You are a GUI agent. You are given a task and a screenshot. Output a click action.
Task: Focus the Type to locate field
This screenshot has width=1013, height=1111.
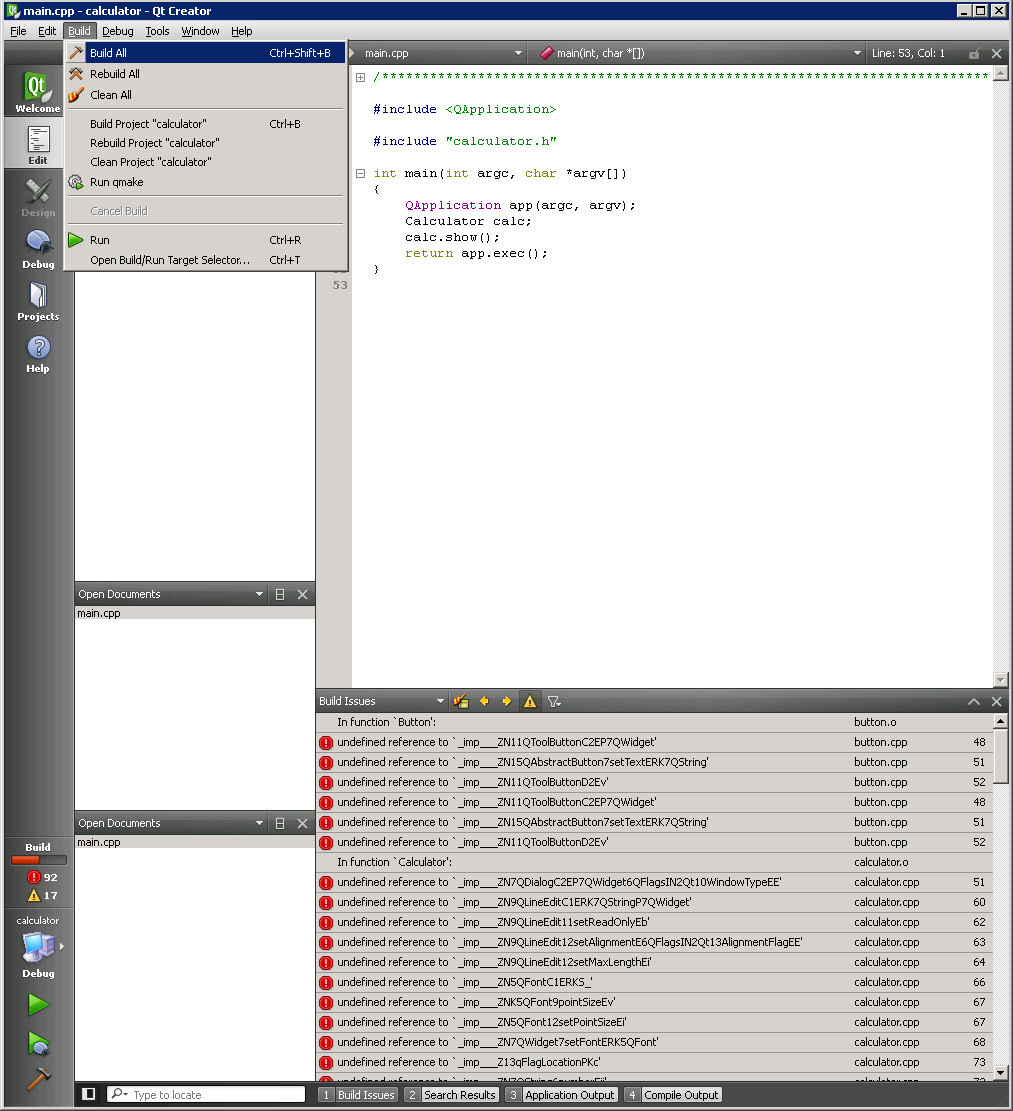[206, 1095]
